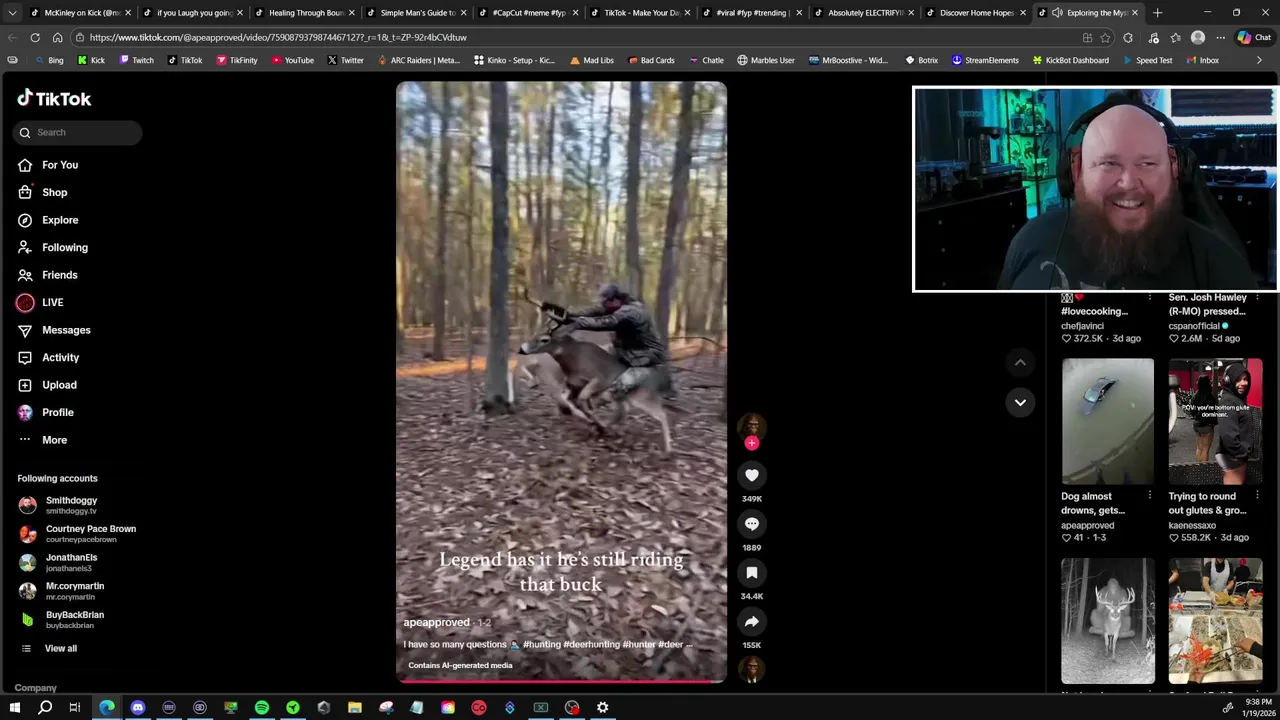
Task: Open the night-vision deer video thumbnail
Action: point(1107,621)
